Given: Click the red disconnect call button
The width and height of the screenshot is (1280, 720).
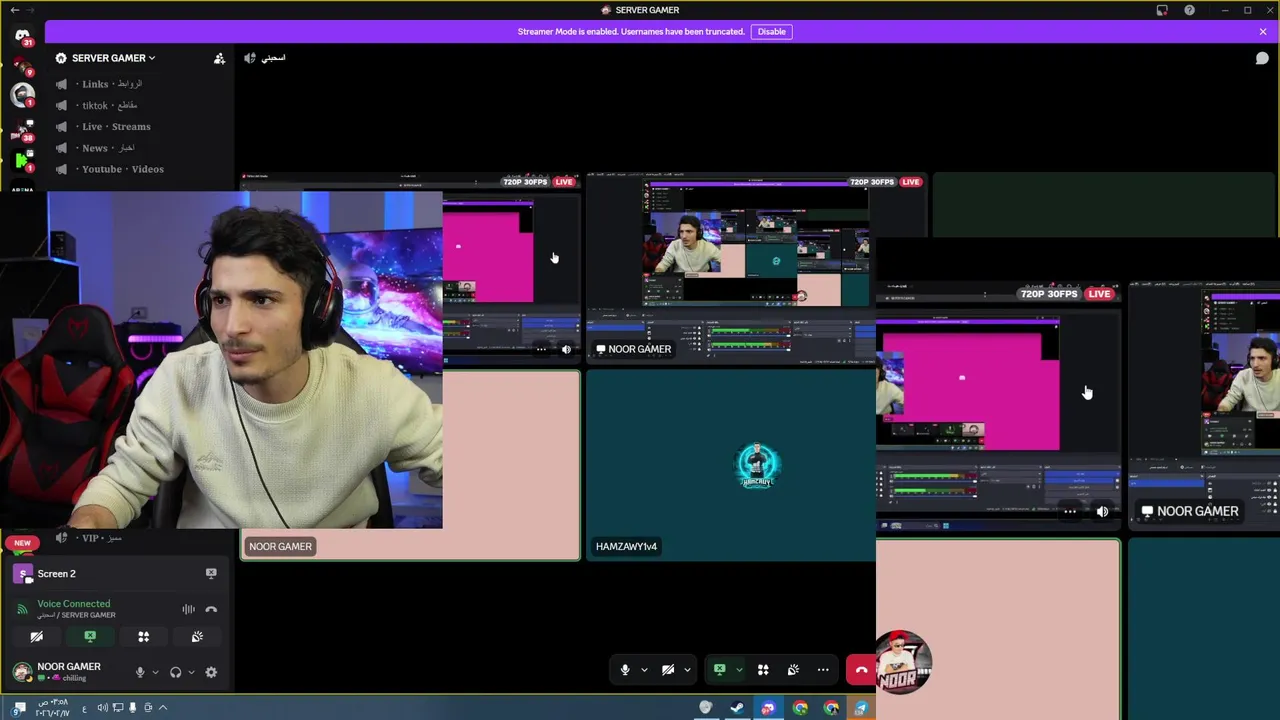Looking at the screenshot, I should [861, 670].
